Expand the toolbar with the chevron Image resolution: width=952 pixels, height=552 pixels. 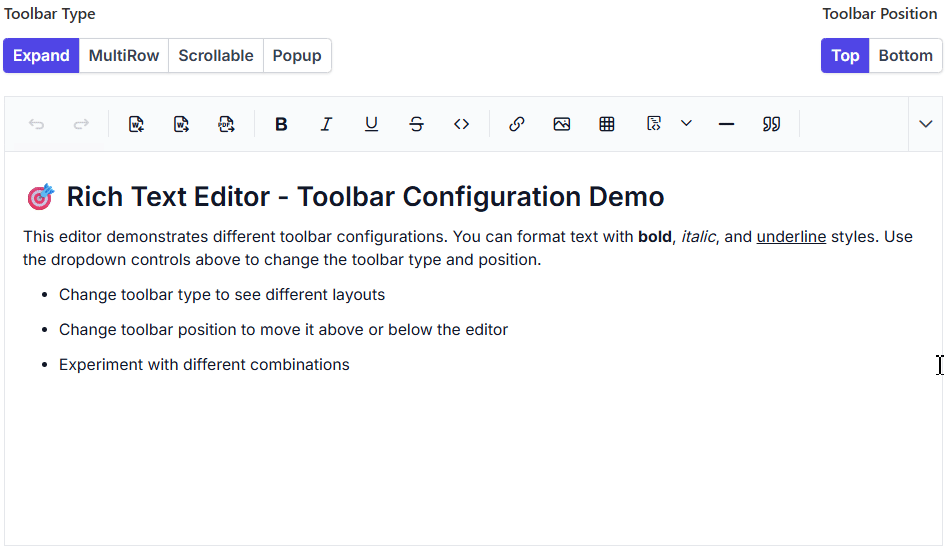[x=925, y=124]
